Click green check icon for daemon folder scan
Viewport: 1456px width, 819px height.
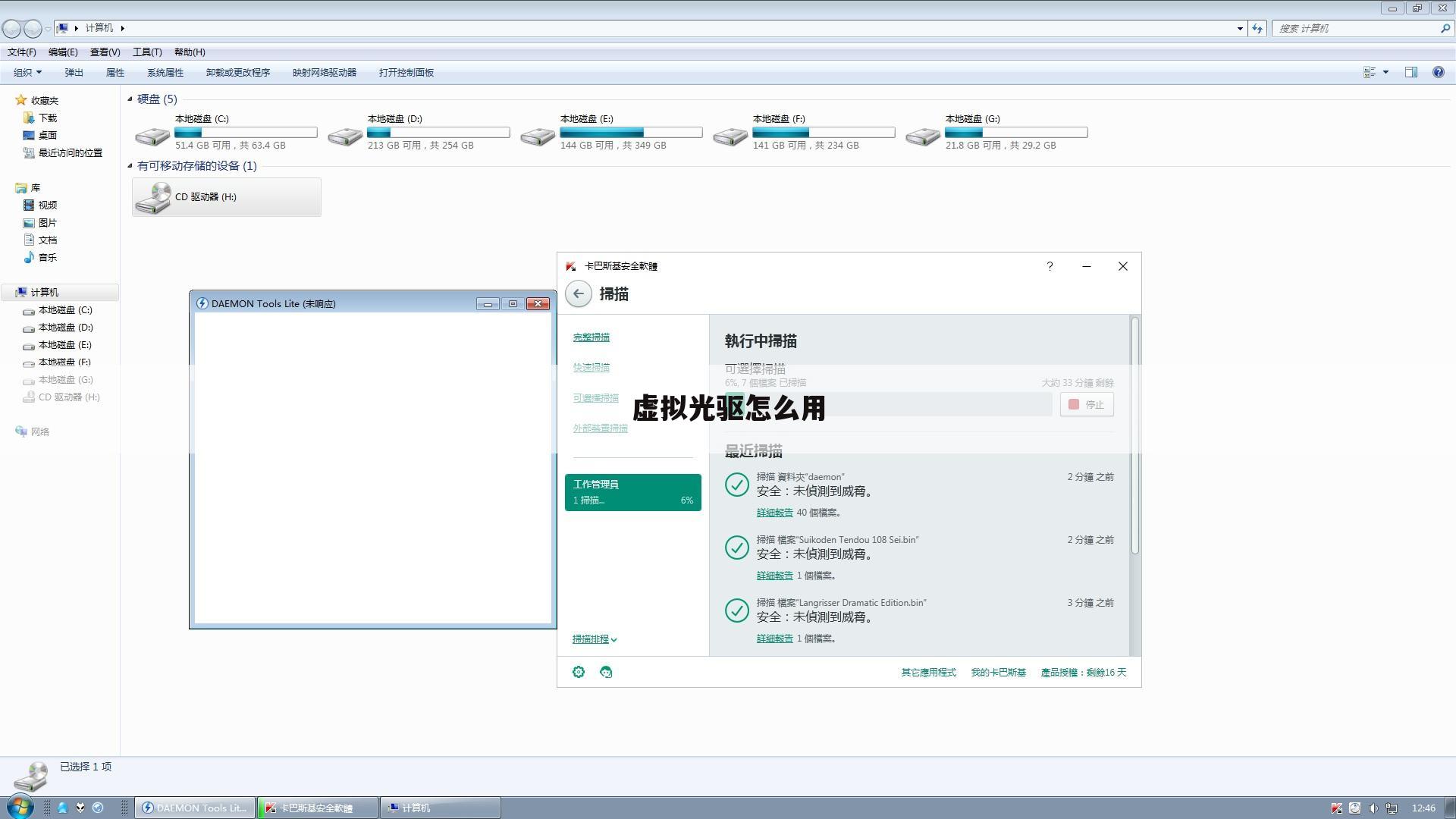[x=736, y=485]
